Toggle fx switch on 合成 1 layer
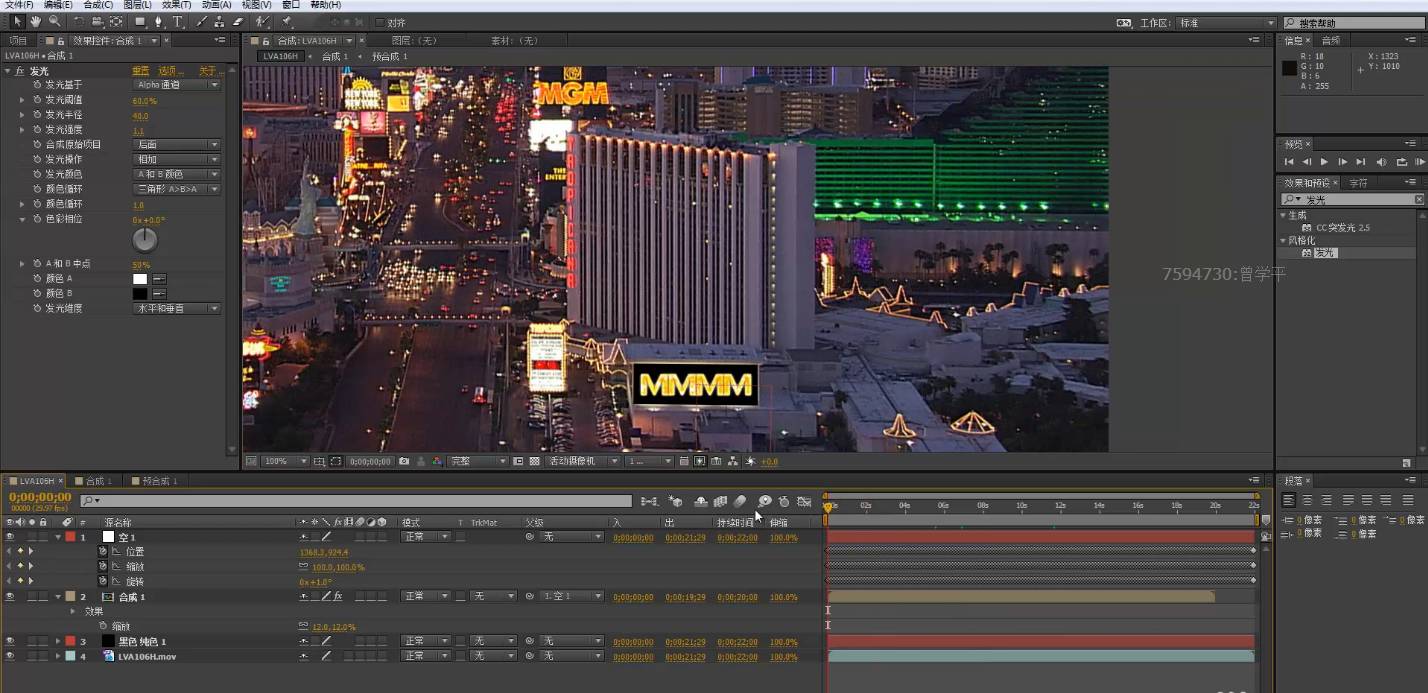 (x=338, y=596)
